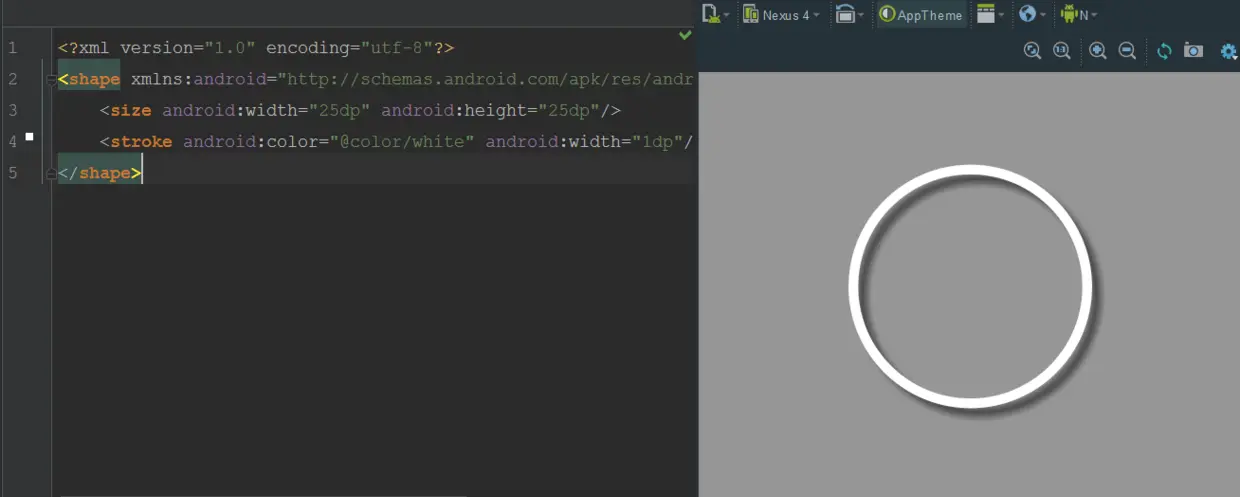Open the Nexus 4 device selector
1240x497 pixels.
(781, 14)
